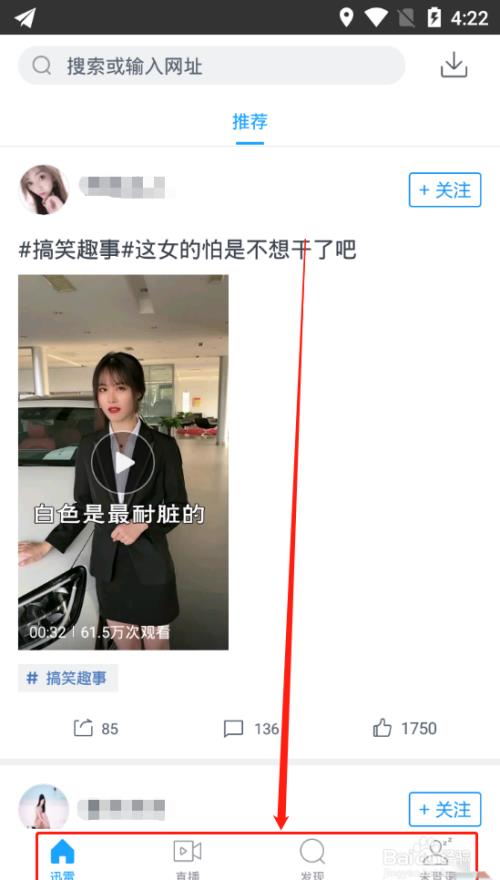Open the first poster's avatar
The height and width of the screenshot is (880, 500).
tap(44, 190)
